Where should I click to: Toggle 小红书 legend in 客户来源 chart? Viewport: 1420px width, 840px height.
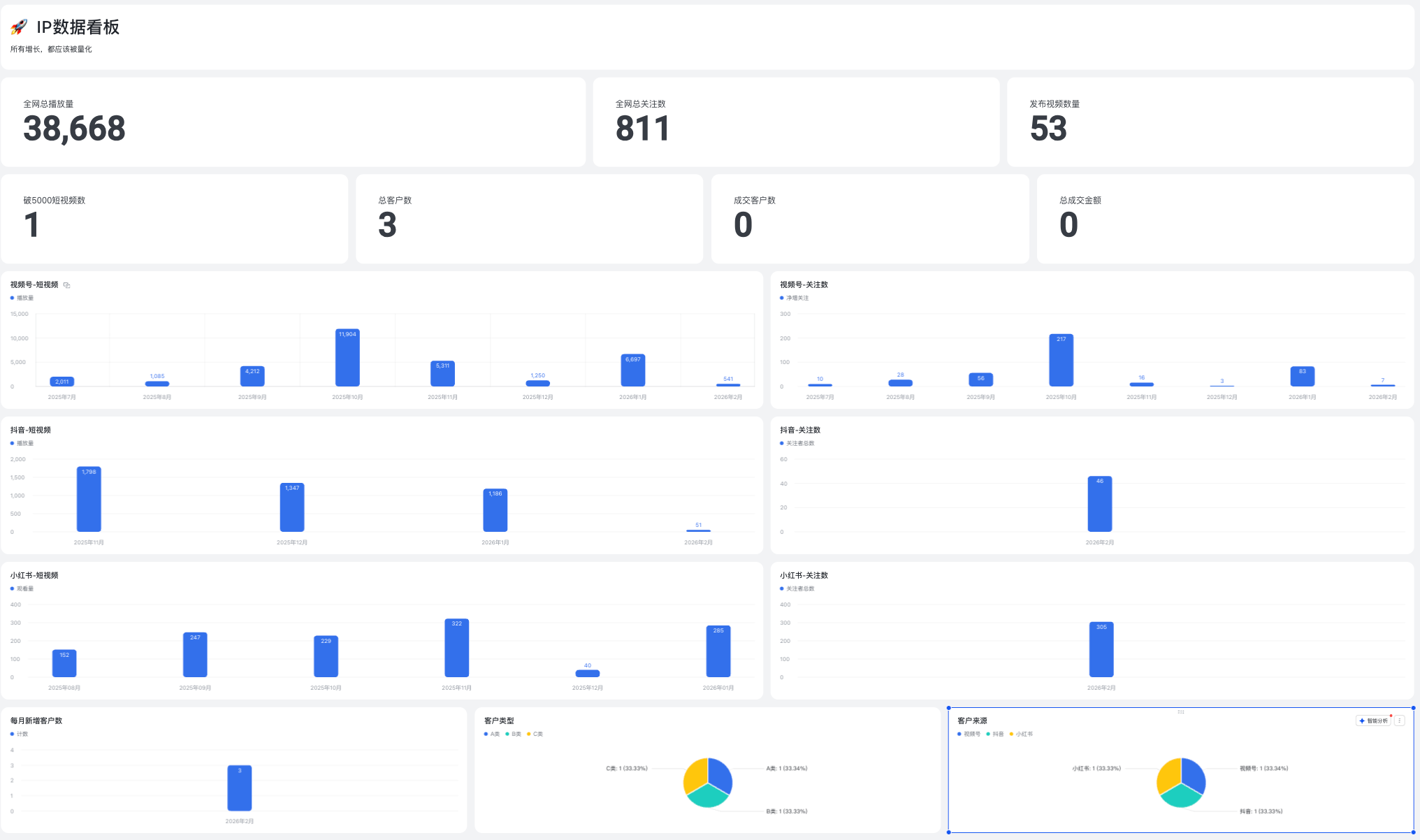pos(1023,734)
